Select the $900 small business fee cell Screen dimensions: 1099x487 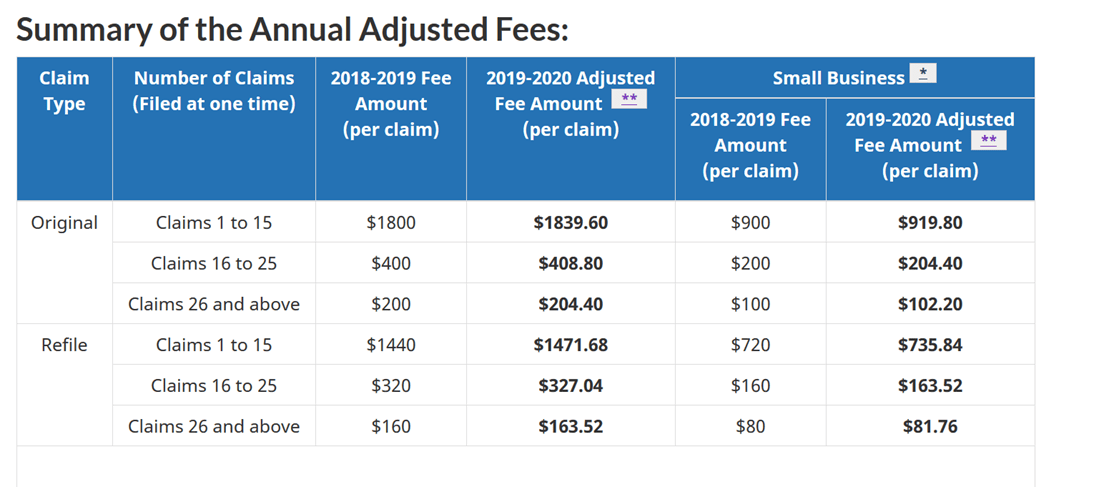750,223
